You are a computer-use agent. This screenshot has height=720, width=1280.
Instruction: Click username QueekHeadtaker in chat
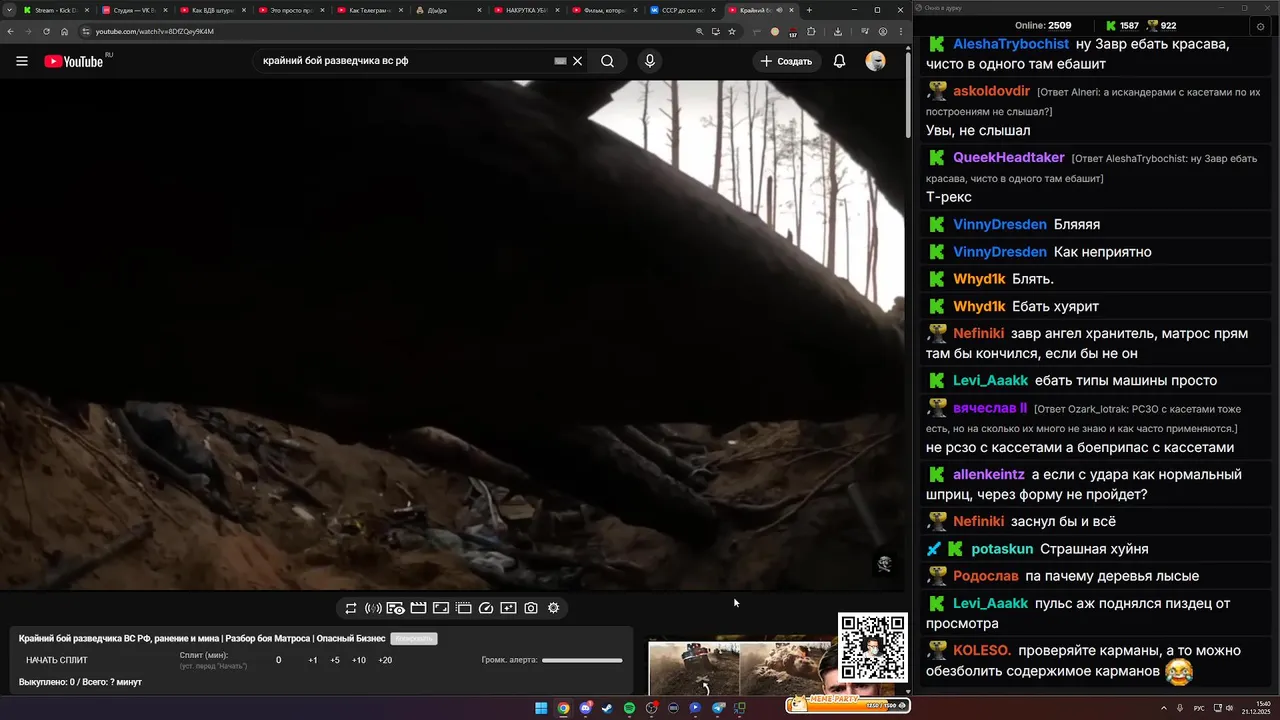coord(1009,158)
